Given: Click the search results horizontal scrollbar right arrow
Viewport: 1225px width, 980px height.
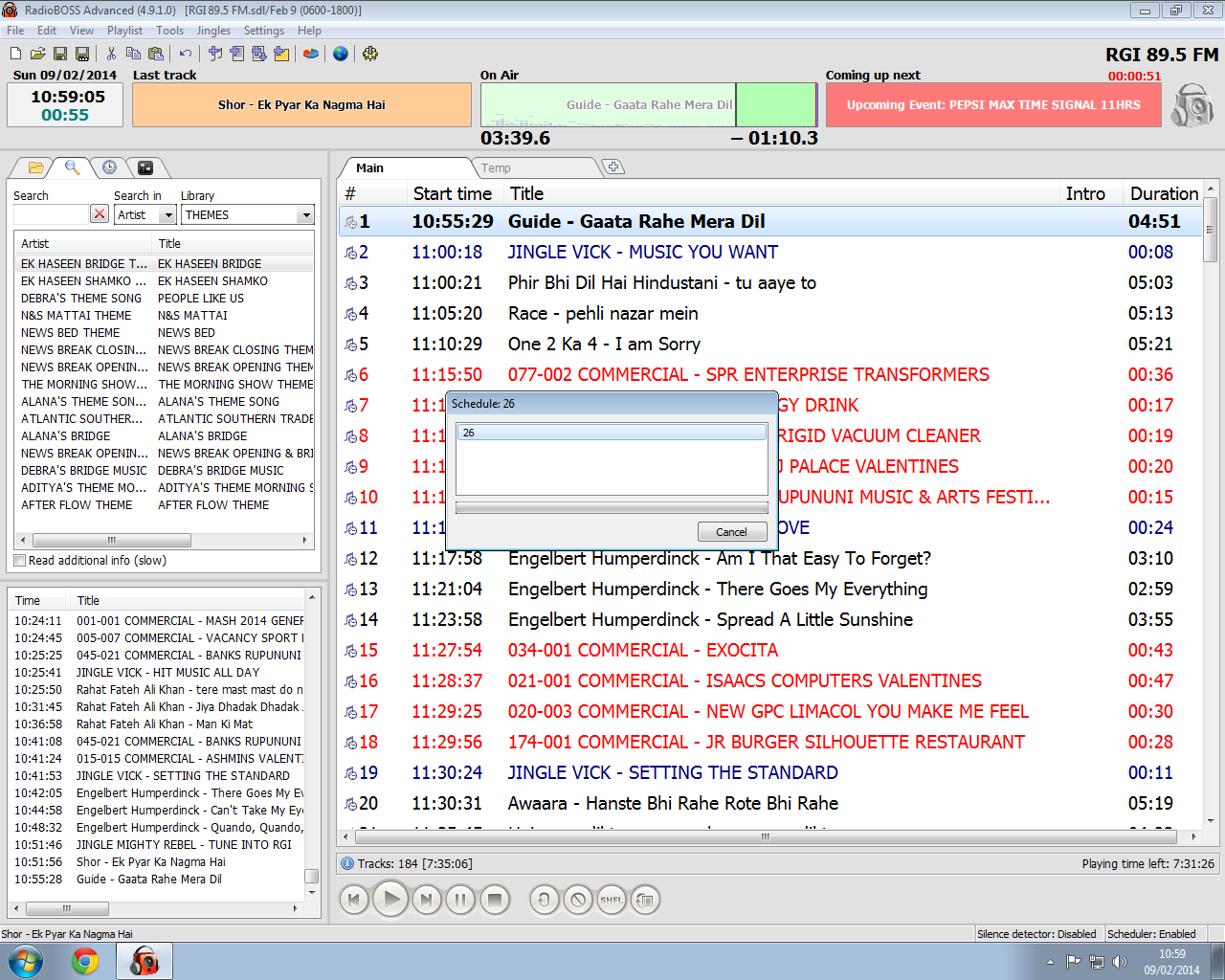Looking at the screenshot, I should click(x=305, y=540).
